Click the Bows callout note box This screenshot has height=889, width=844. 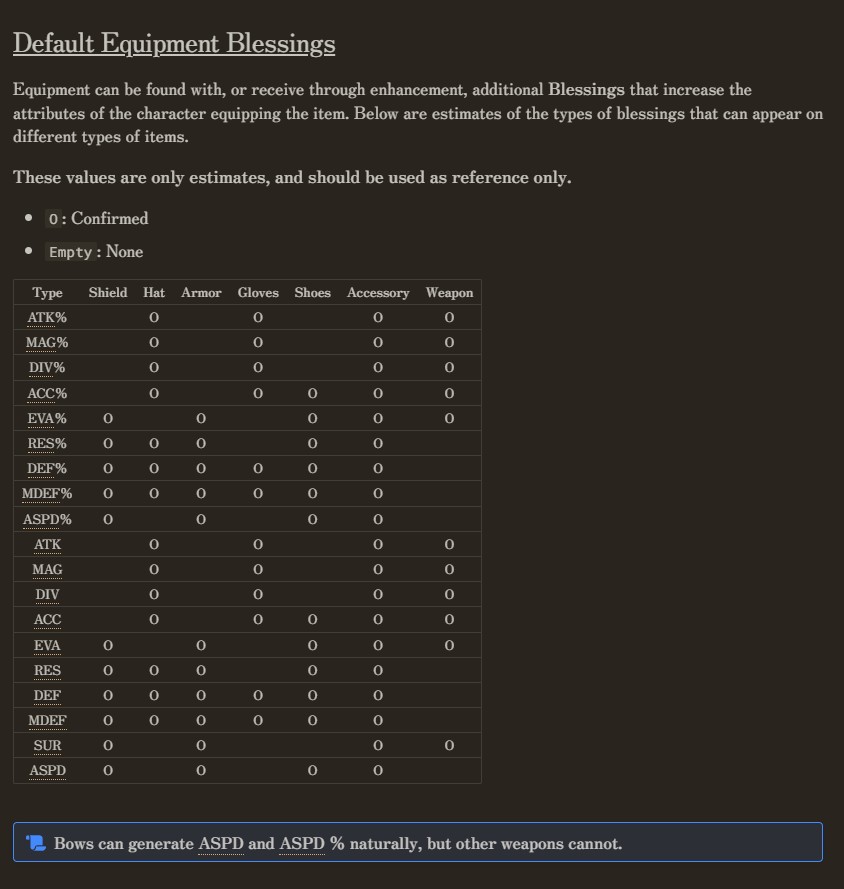[x=418, y=842]
